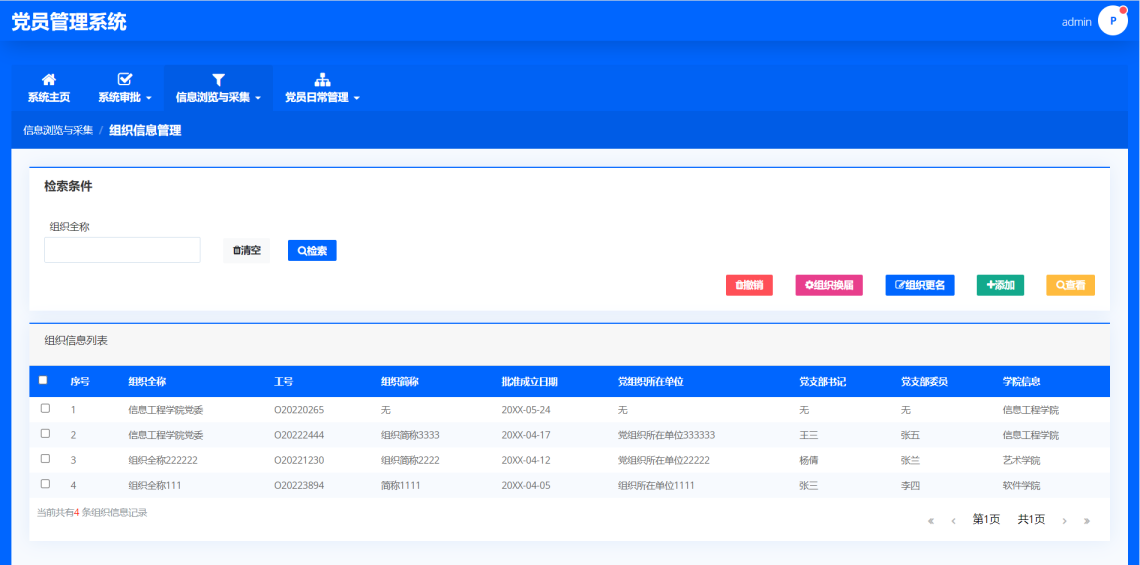Click the blue 组织更名 button
Screen dimensions: 1140x565
tap(920, 285)
